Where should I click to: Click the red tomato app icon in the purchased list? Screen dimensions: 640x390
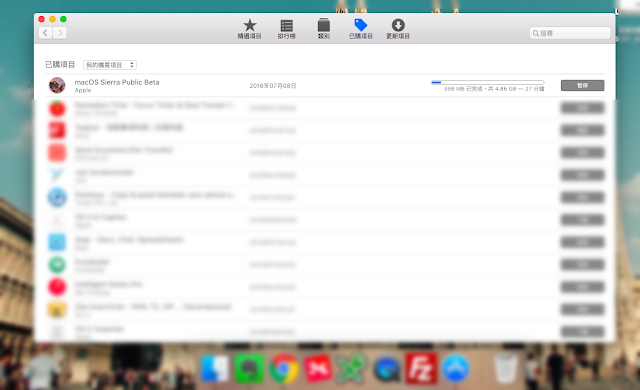tap(57, 108)
